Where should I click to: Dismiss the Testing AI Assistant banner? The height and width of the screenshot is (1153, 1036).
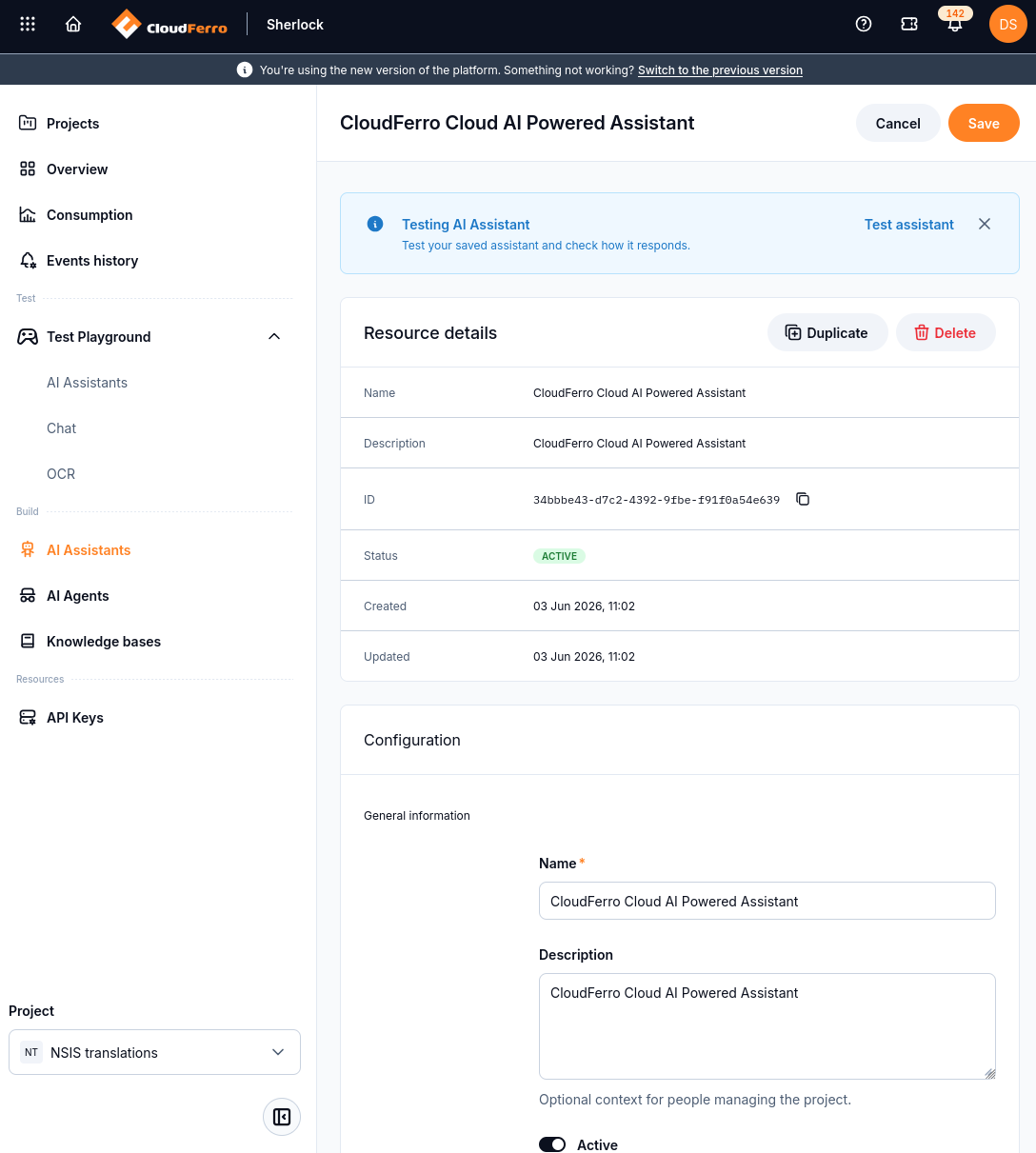coord(985,224)
